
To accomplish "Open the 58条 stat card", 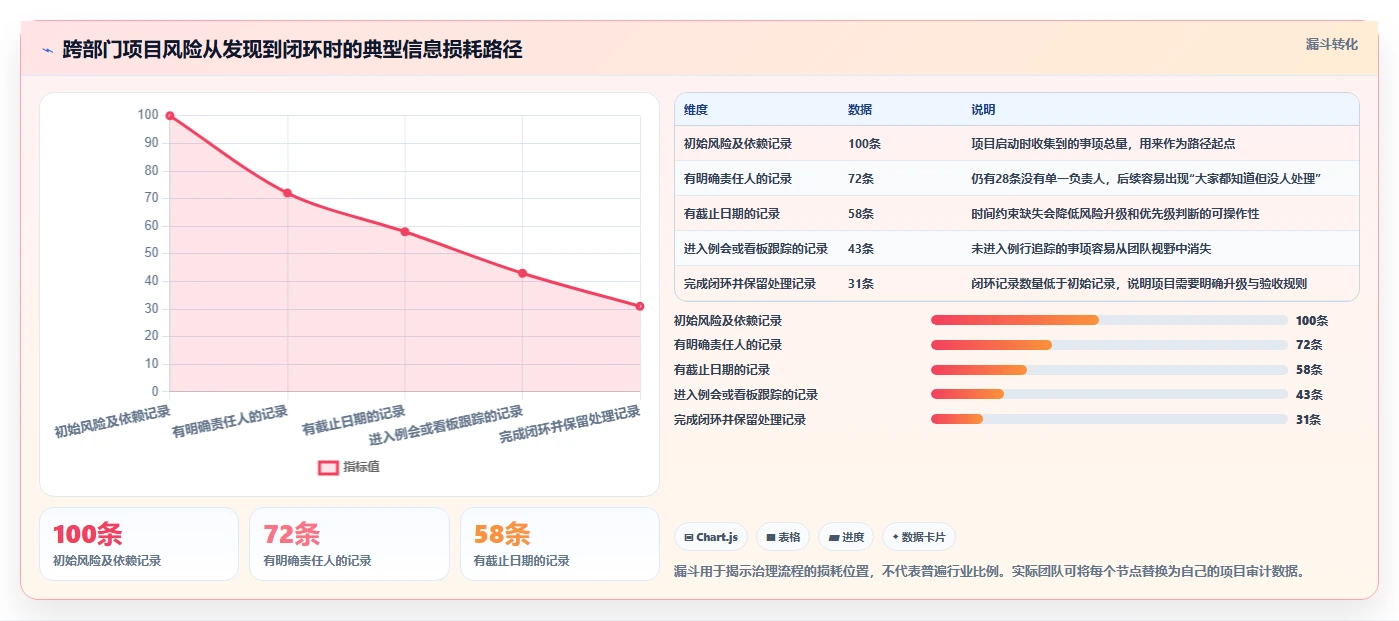I will tap(560, 544).
